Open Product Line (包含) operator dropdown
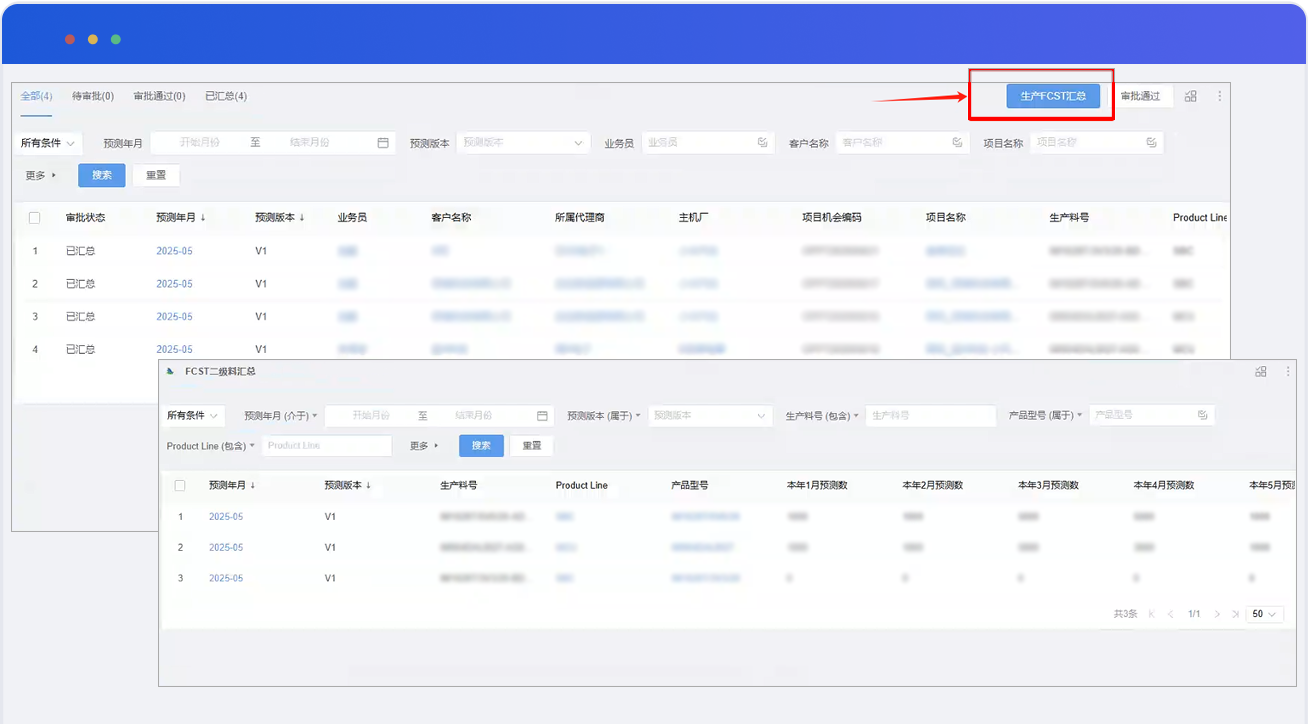The image size is (1308, 724). point(211,446)
